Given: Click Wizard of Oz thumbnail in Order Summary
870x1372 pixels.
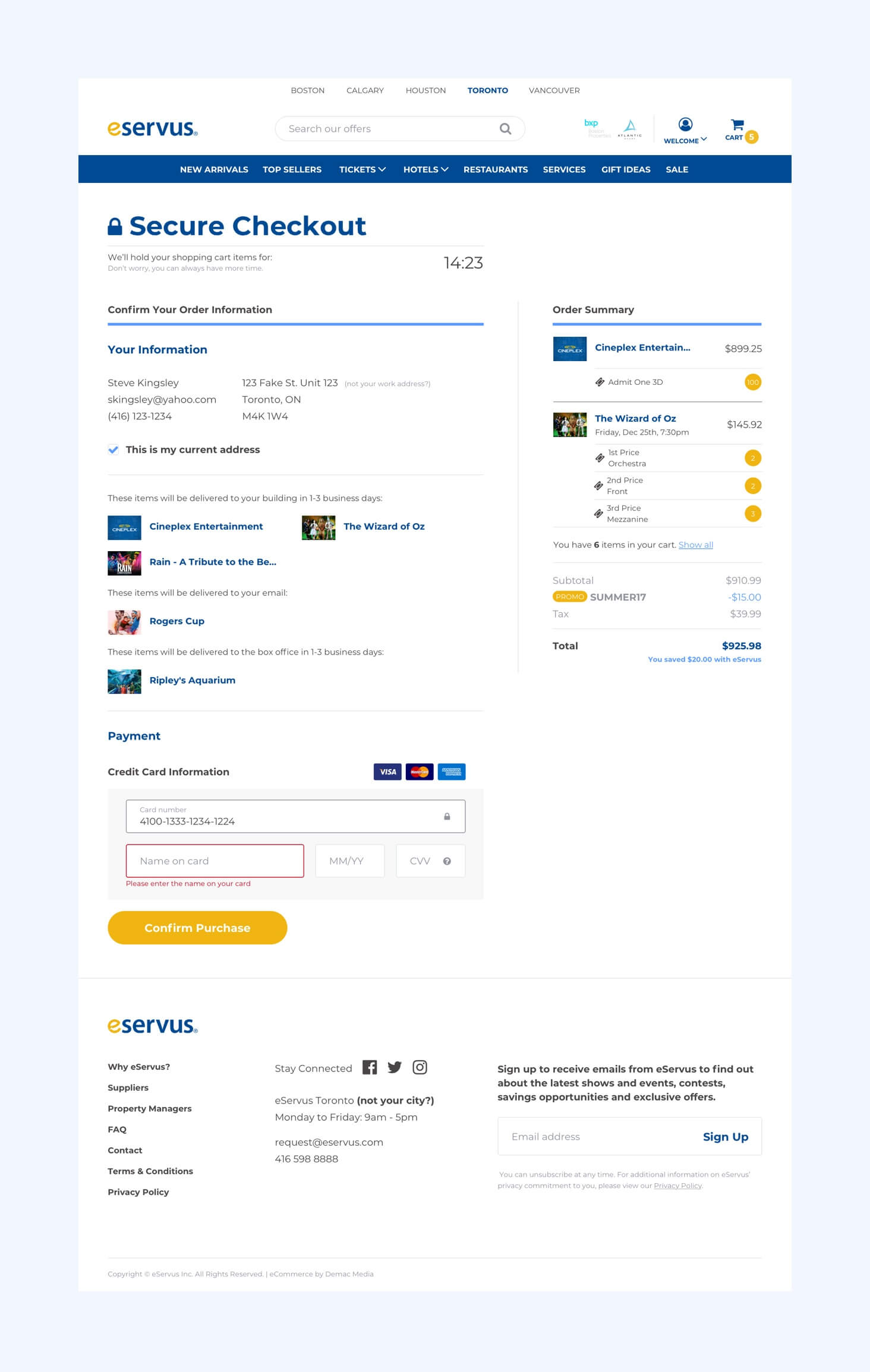Looking at the screenshot, I should click(x=569, y=425).
